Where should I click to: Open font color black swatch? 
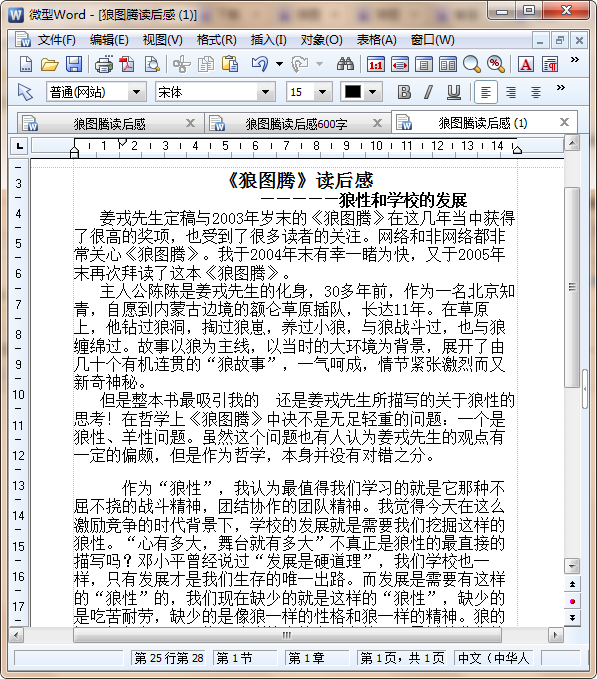[353, 92]
